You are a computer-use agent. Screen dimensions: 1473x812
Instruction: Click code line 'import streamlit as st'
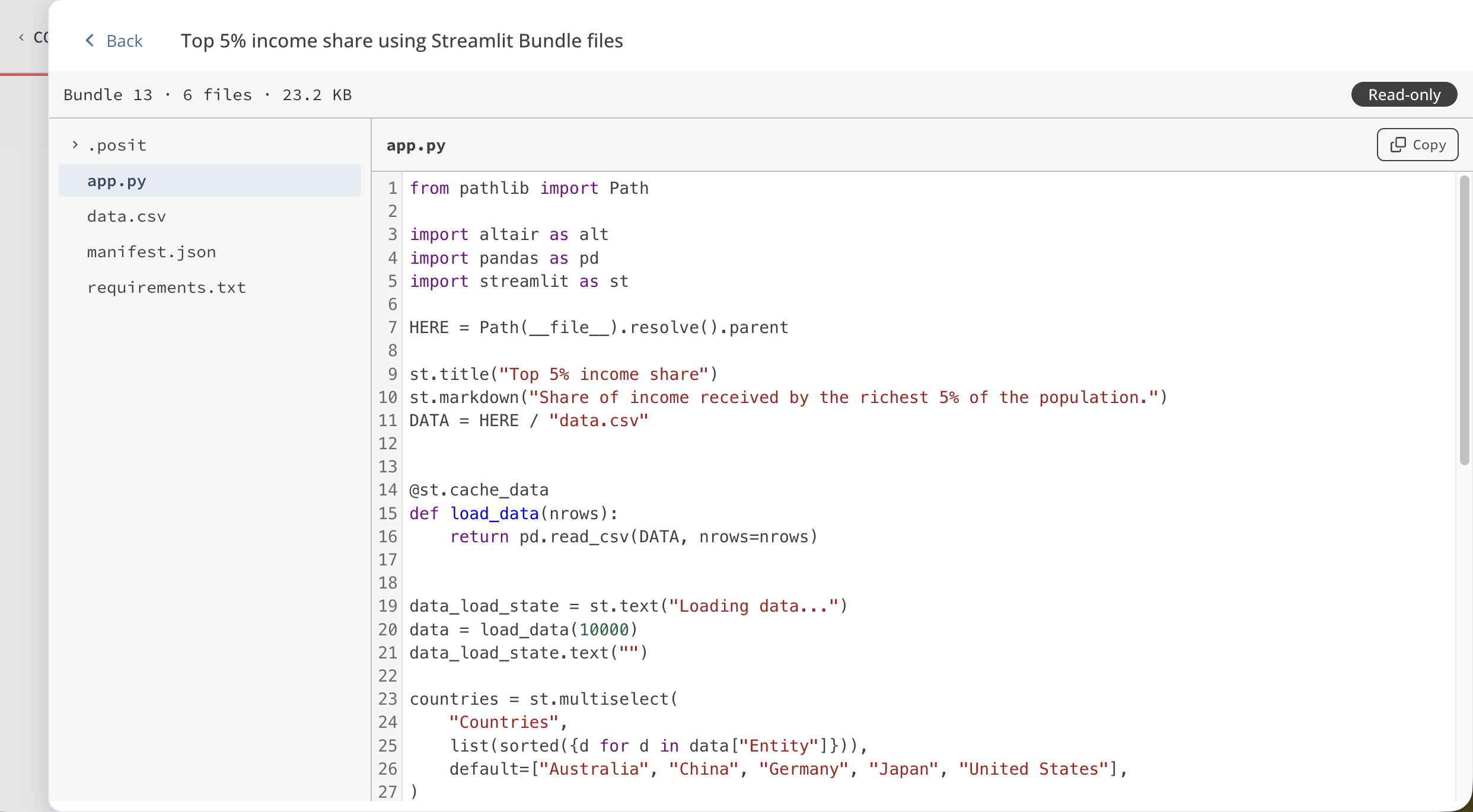[x=519, y=282]
